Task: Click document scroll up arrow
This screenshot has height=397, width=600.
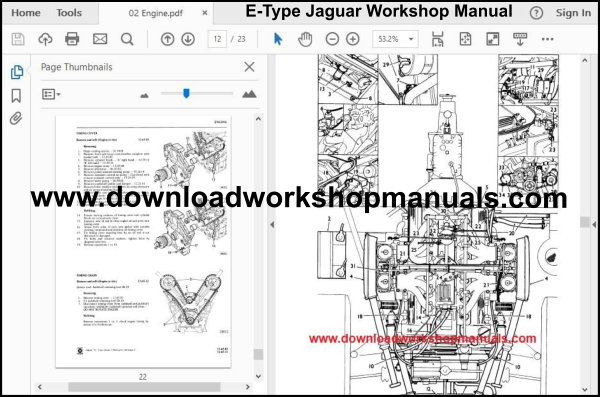Action: pos(585,60)
